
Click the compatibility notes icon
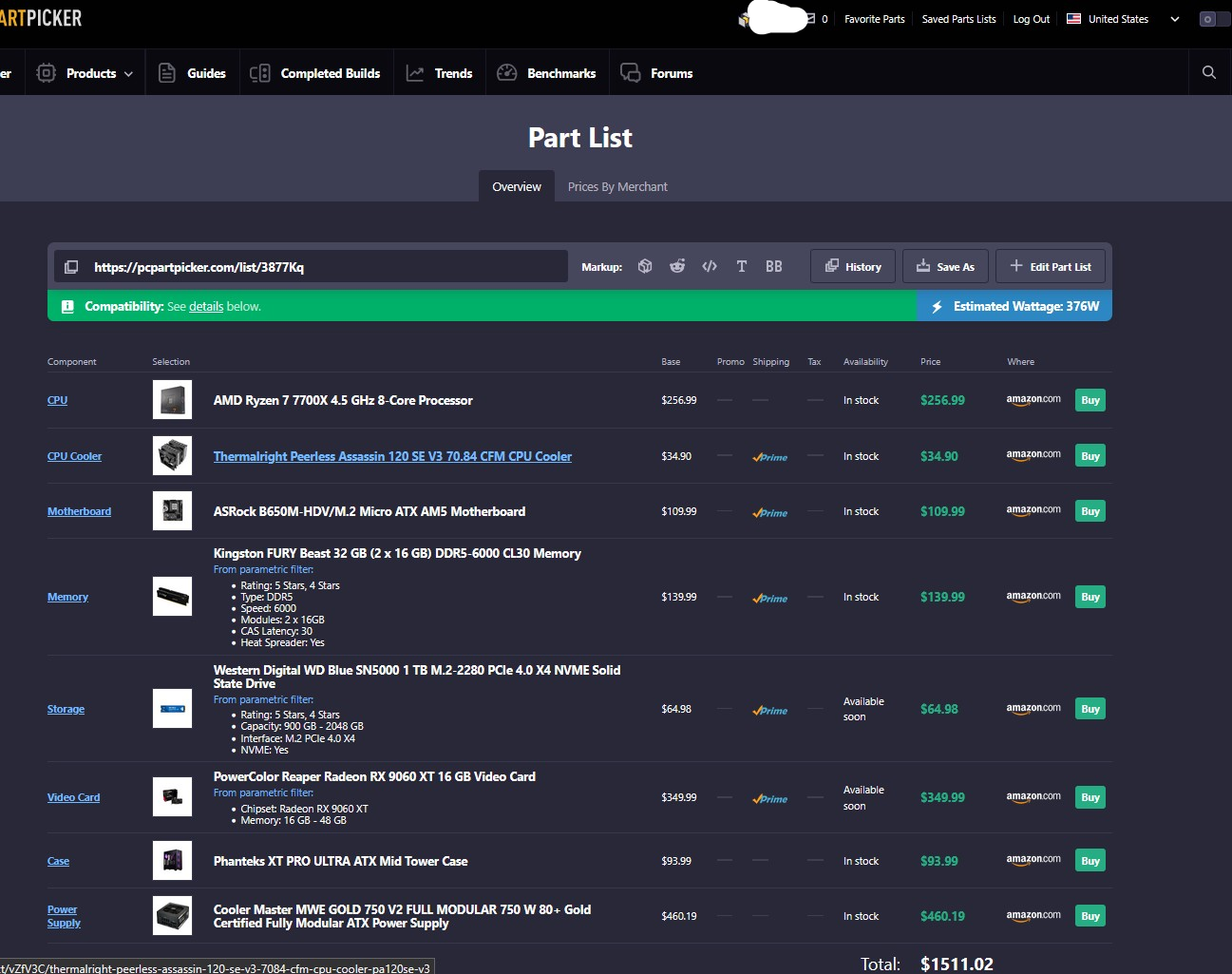click(x=67, y=307)
